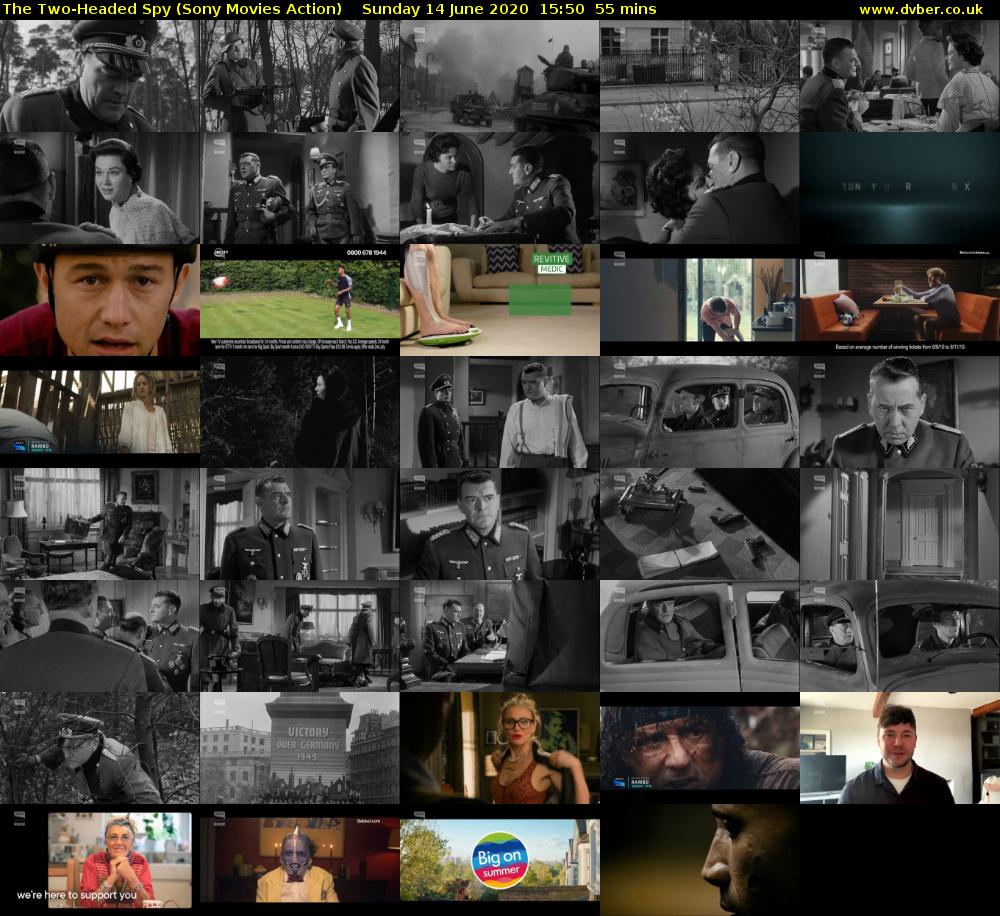1000x916 pixels.
Task: Open the 'Big on summer' logo thumbnail
Action: point(499,860)
